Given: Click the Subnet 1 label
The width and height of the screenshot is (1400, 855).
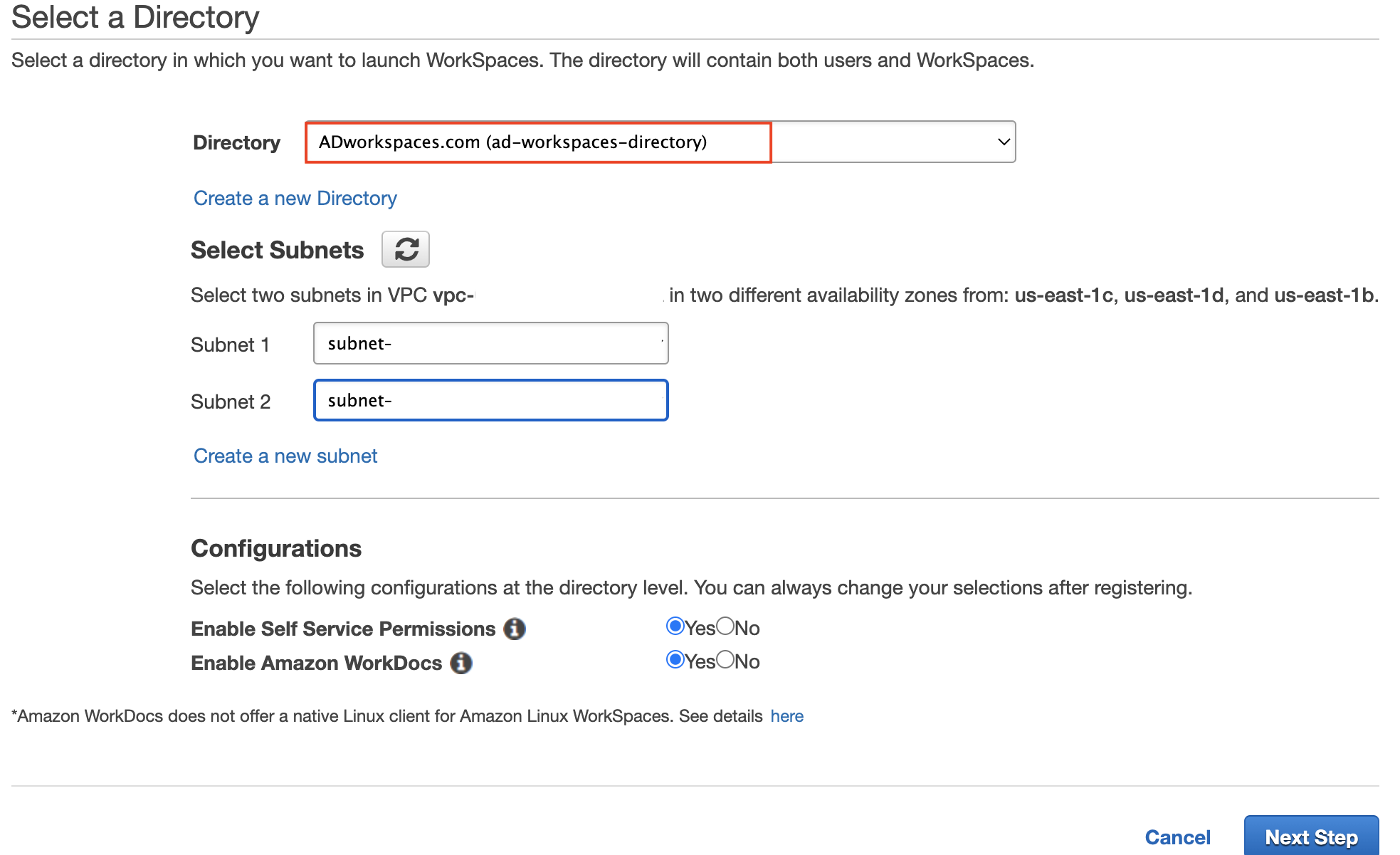Looking at the screenshot, I should point(231,345).
